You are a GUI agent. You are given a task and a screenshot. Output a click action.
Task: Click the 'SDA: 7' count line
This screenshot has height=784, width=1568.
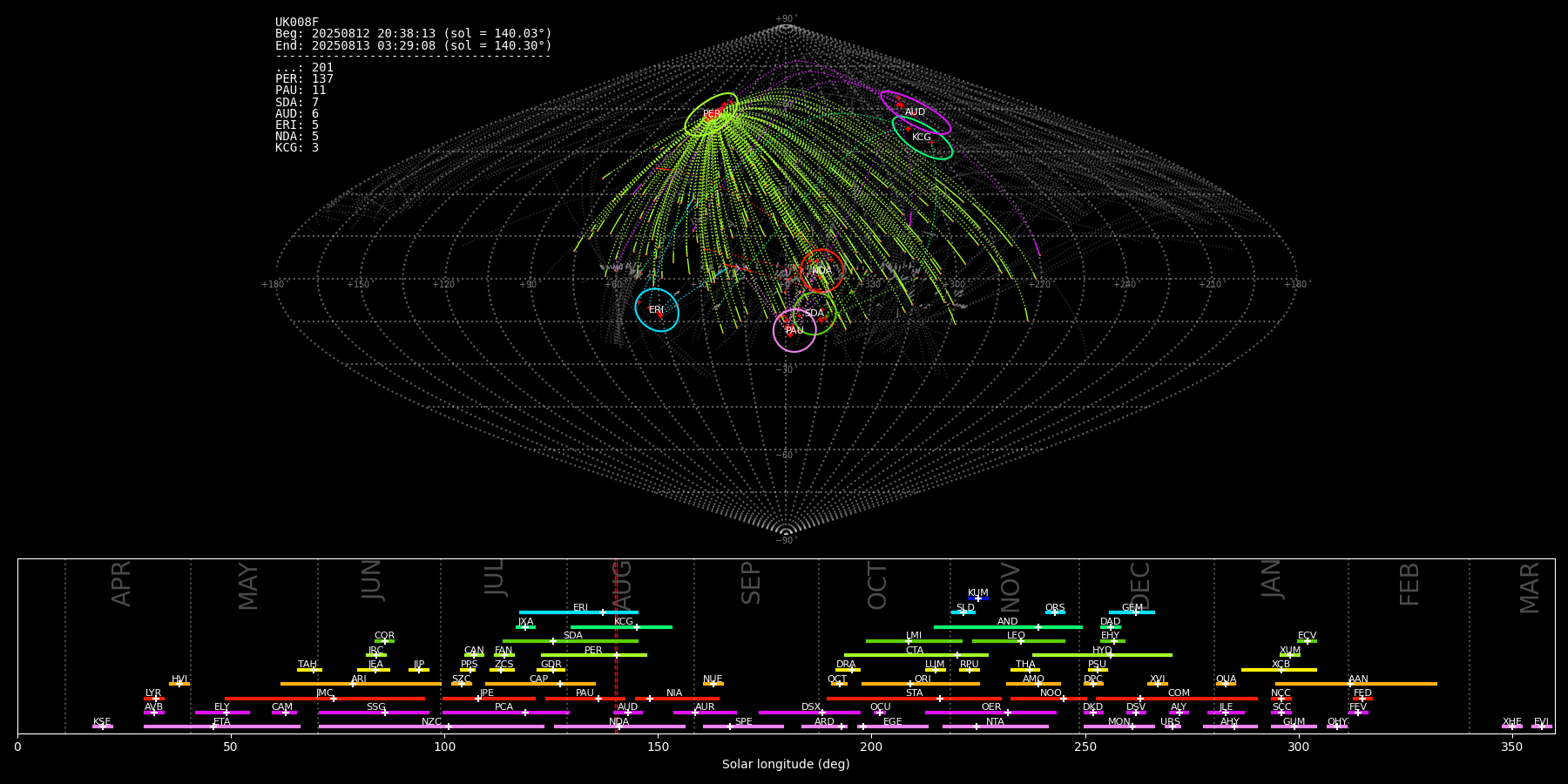point(297,103)
